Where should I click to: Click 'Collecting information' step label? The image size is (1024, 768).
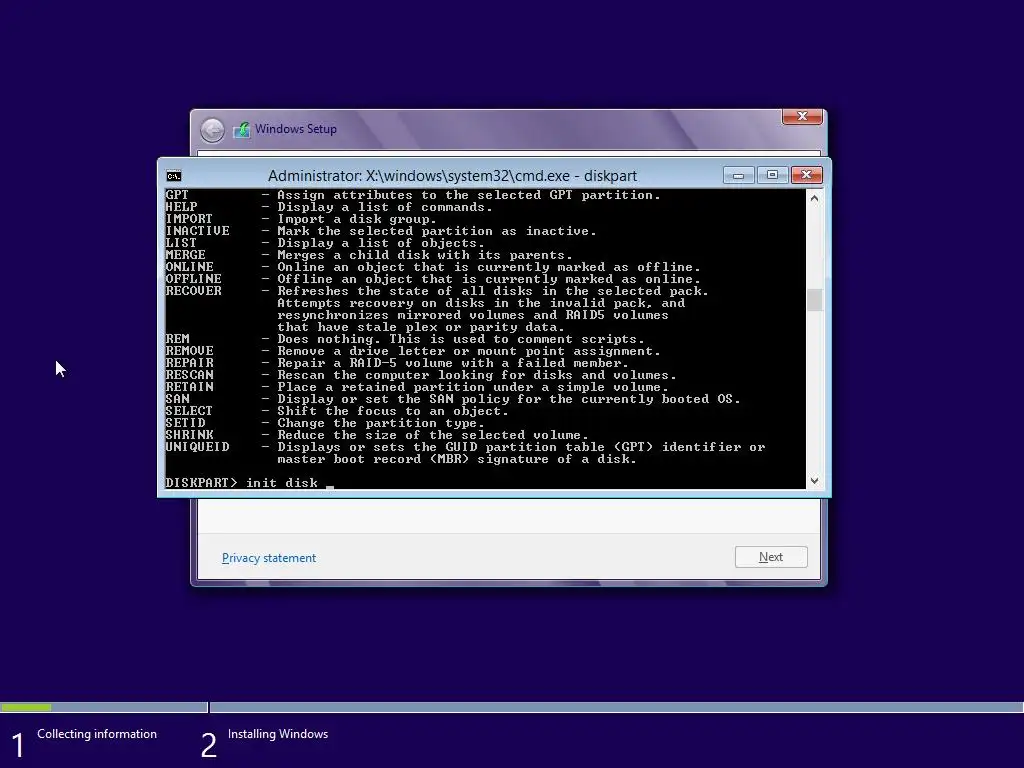(97, 734)
